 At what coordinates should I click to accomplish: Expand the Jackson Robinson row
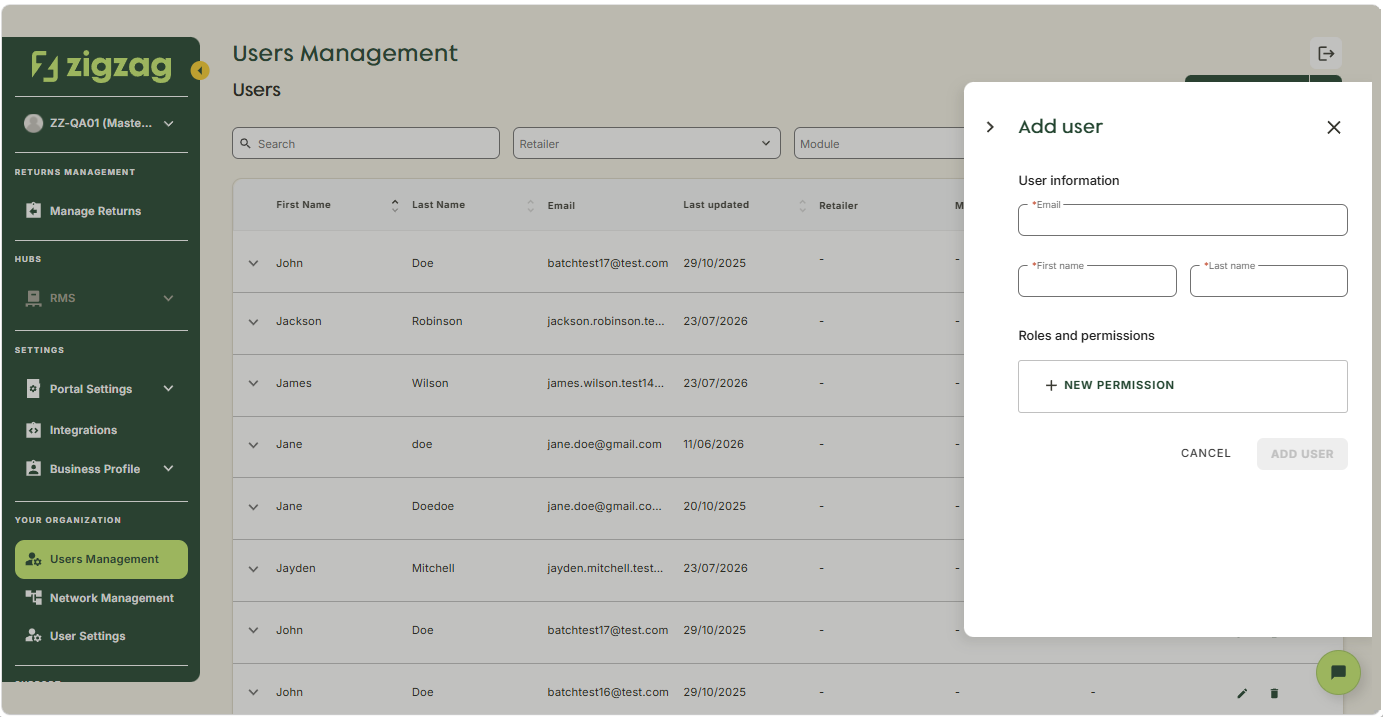click(253, 322)
